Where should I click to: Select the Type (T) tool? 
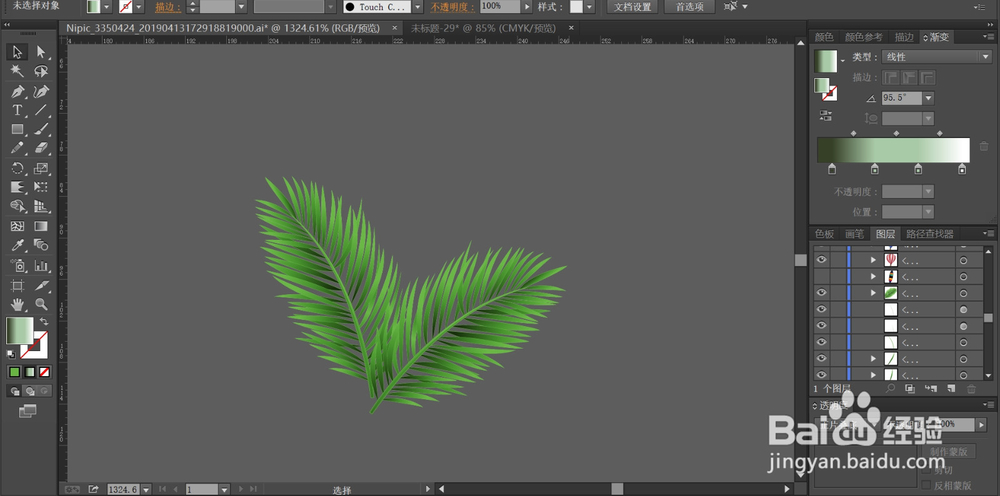click(x=17, y=110)
